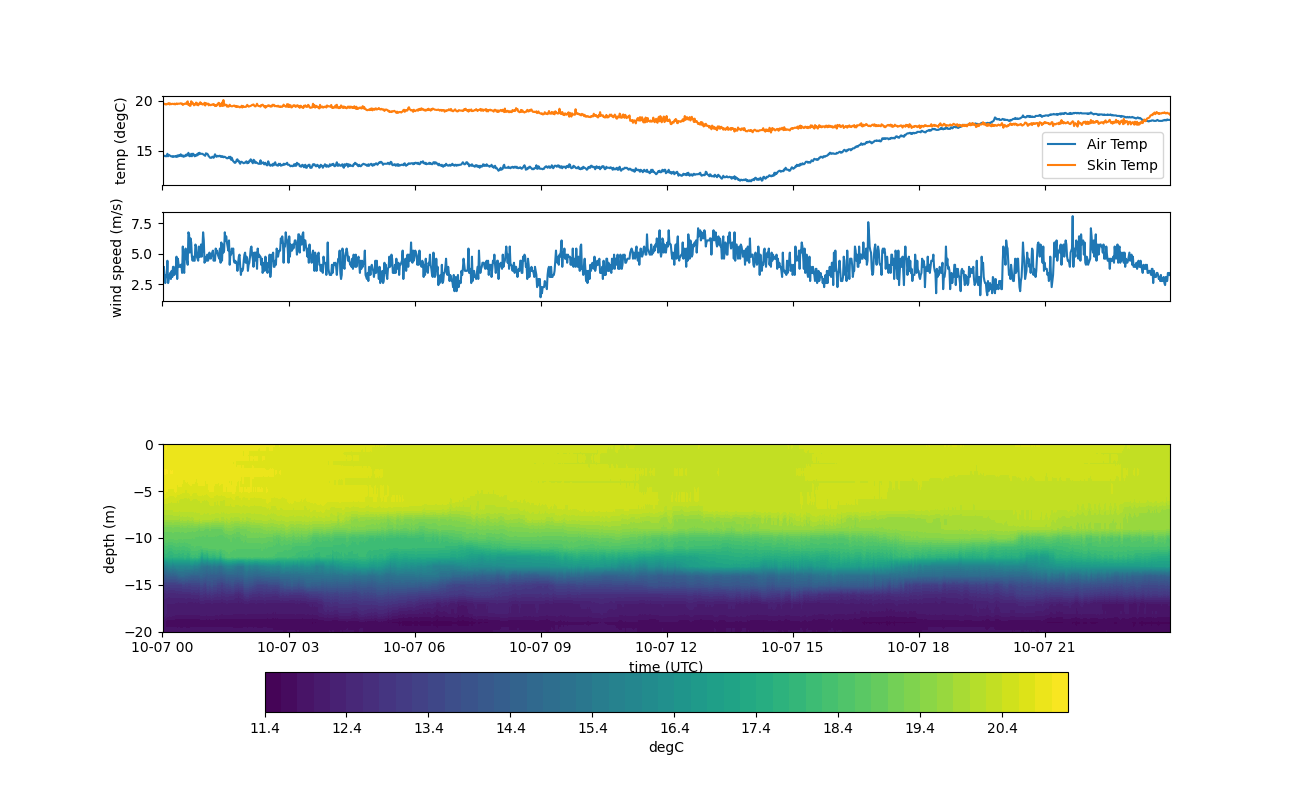Click the Skin Temp legend label
The width and height of the screenshot is (1300, 800).
tap(1122, 165)
